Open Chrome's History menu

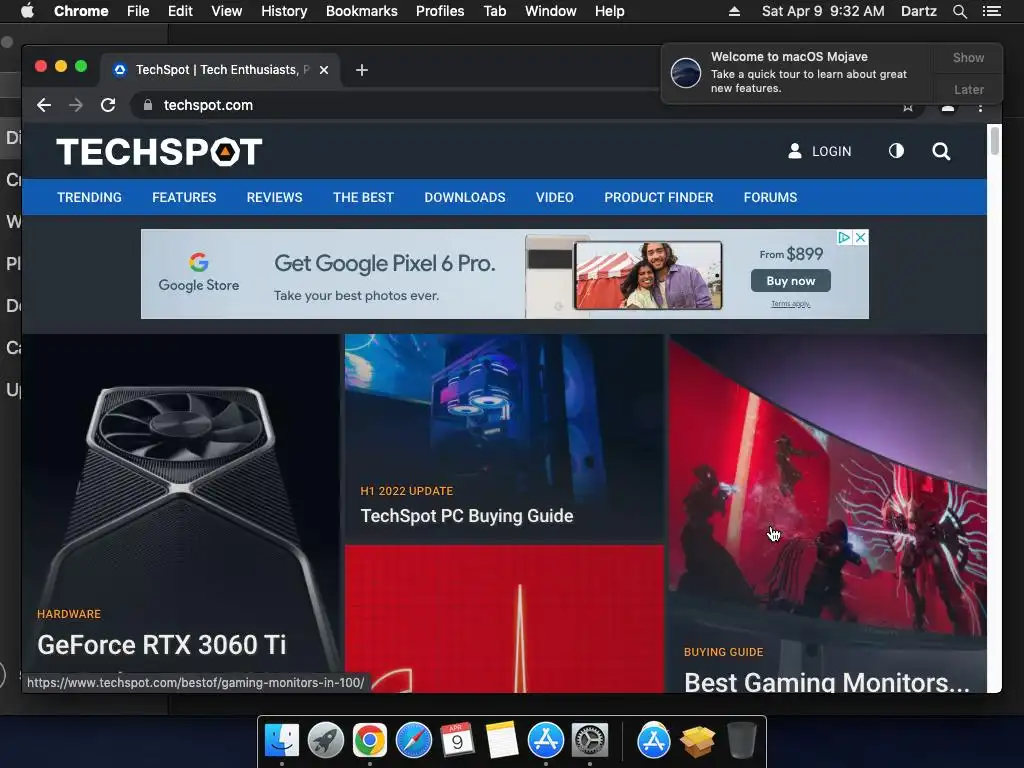tap(284, 11)
